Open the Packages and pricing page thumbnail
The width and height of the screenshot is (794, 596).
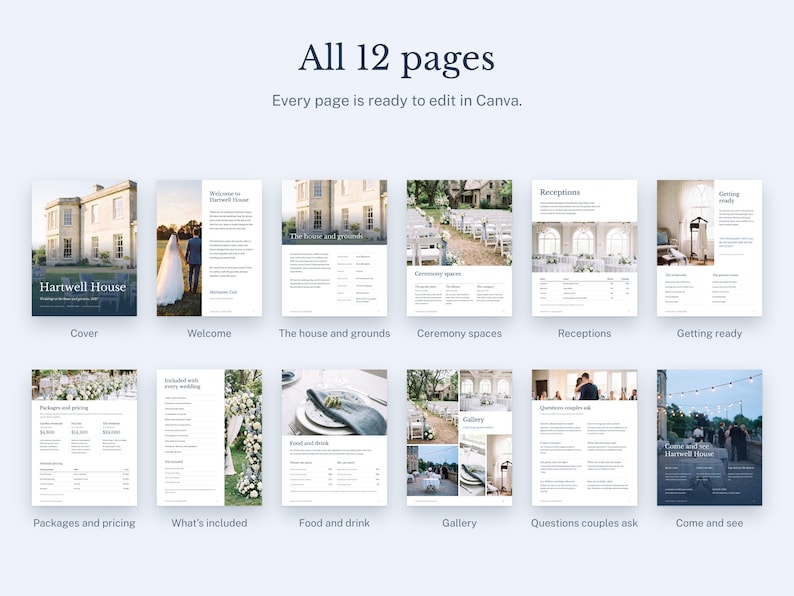tap(84, 438)
